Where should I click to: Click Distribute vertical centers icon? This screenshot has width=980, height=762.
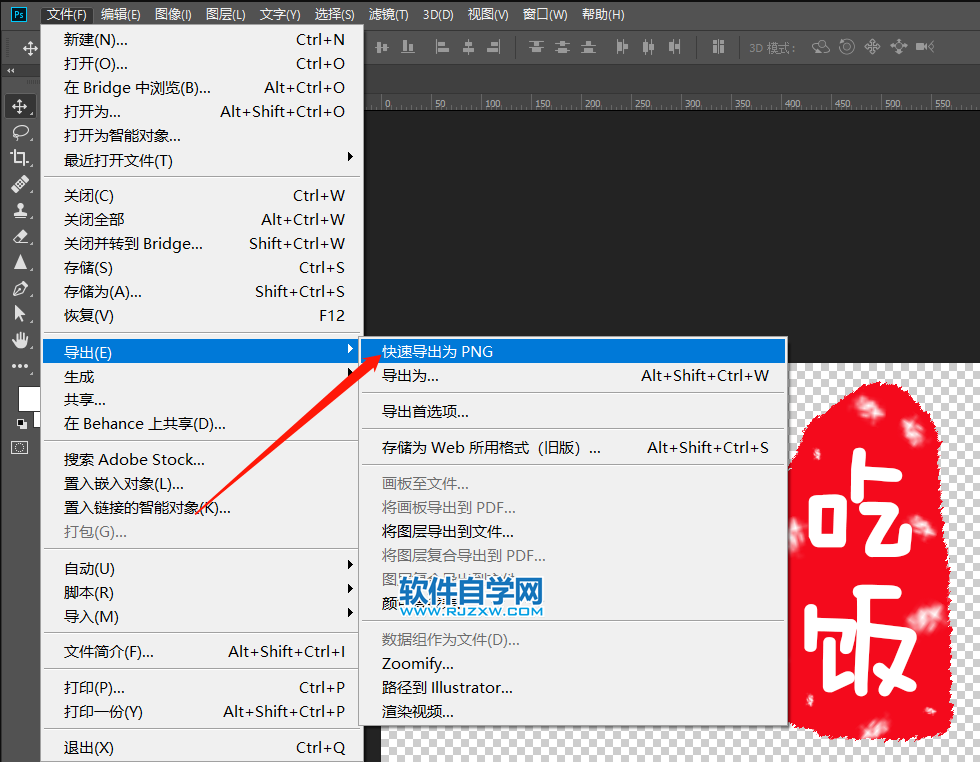[562, 47]
